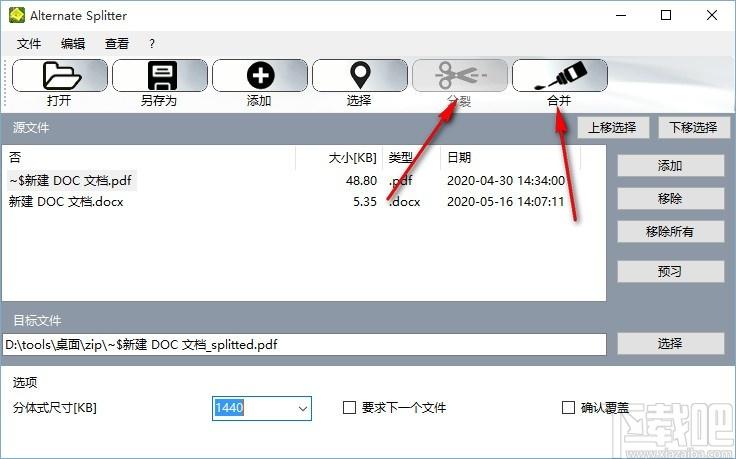Open the 编辑 menu

tap(73, 44)
